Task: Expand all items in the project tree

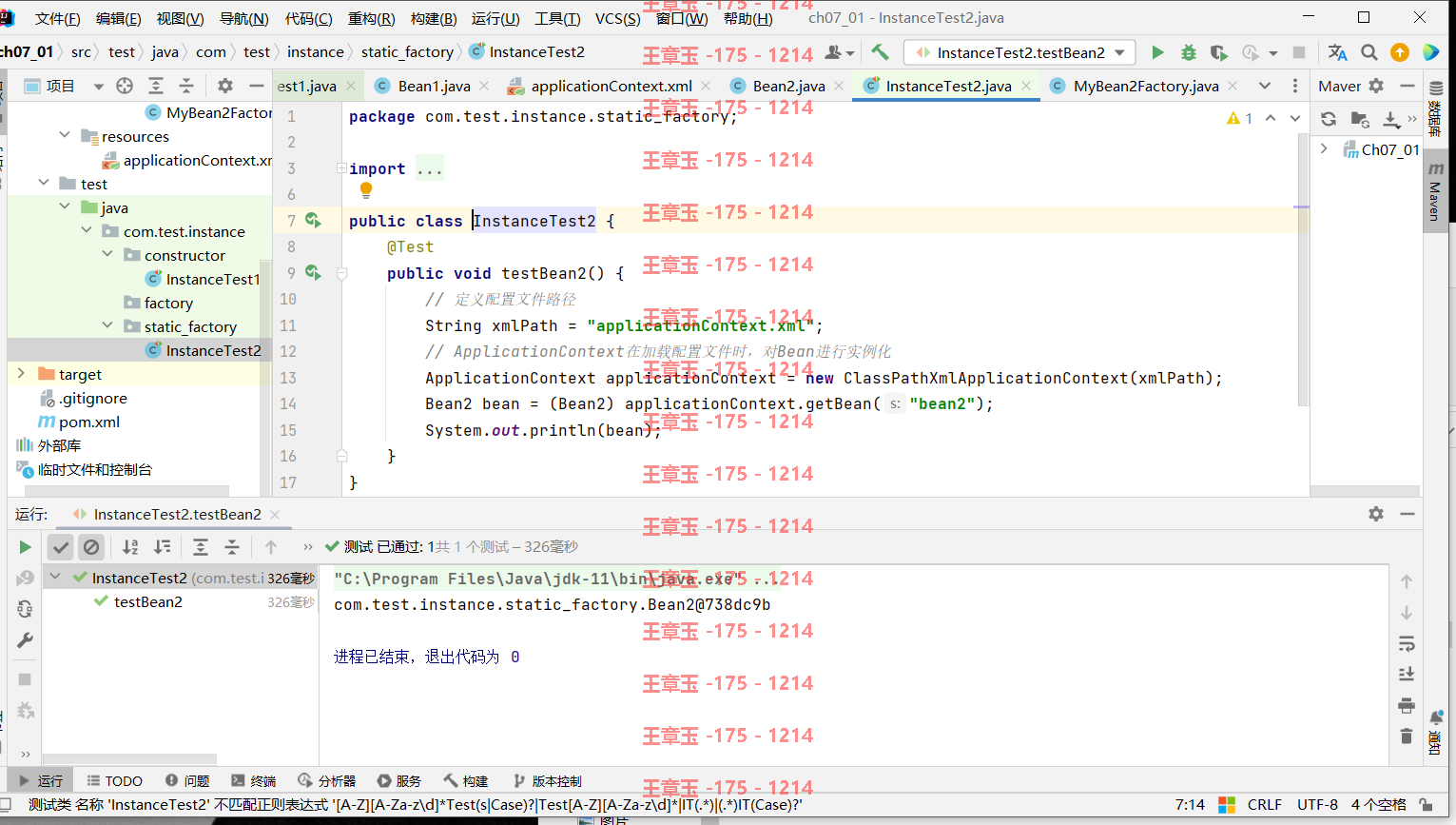Action: coord(156,86)
